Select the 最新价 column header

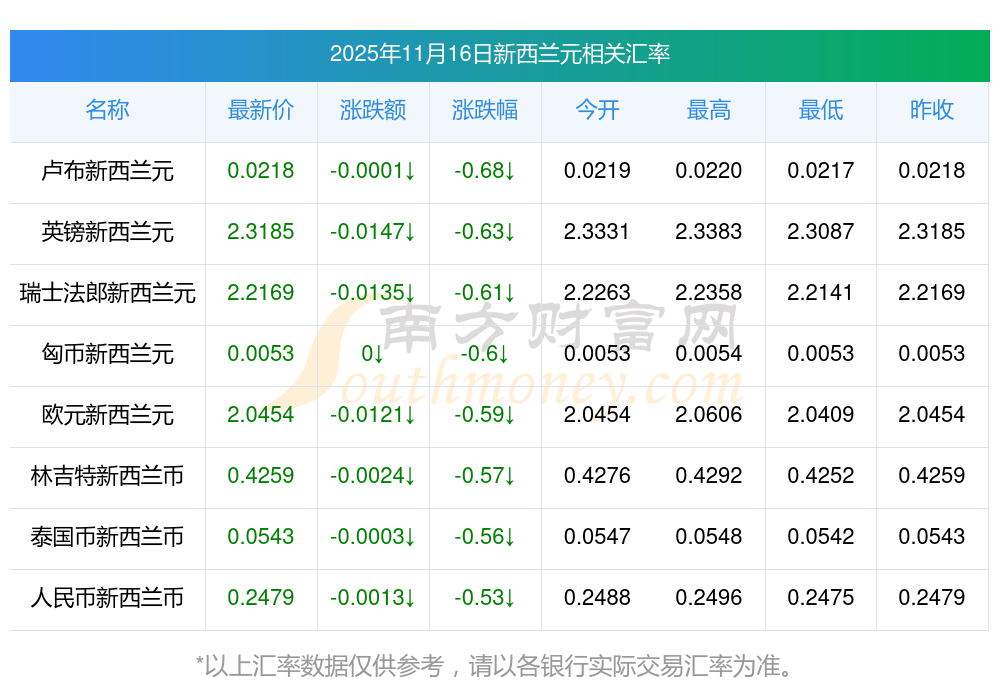[x=260, y=110]
